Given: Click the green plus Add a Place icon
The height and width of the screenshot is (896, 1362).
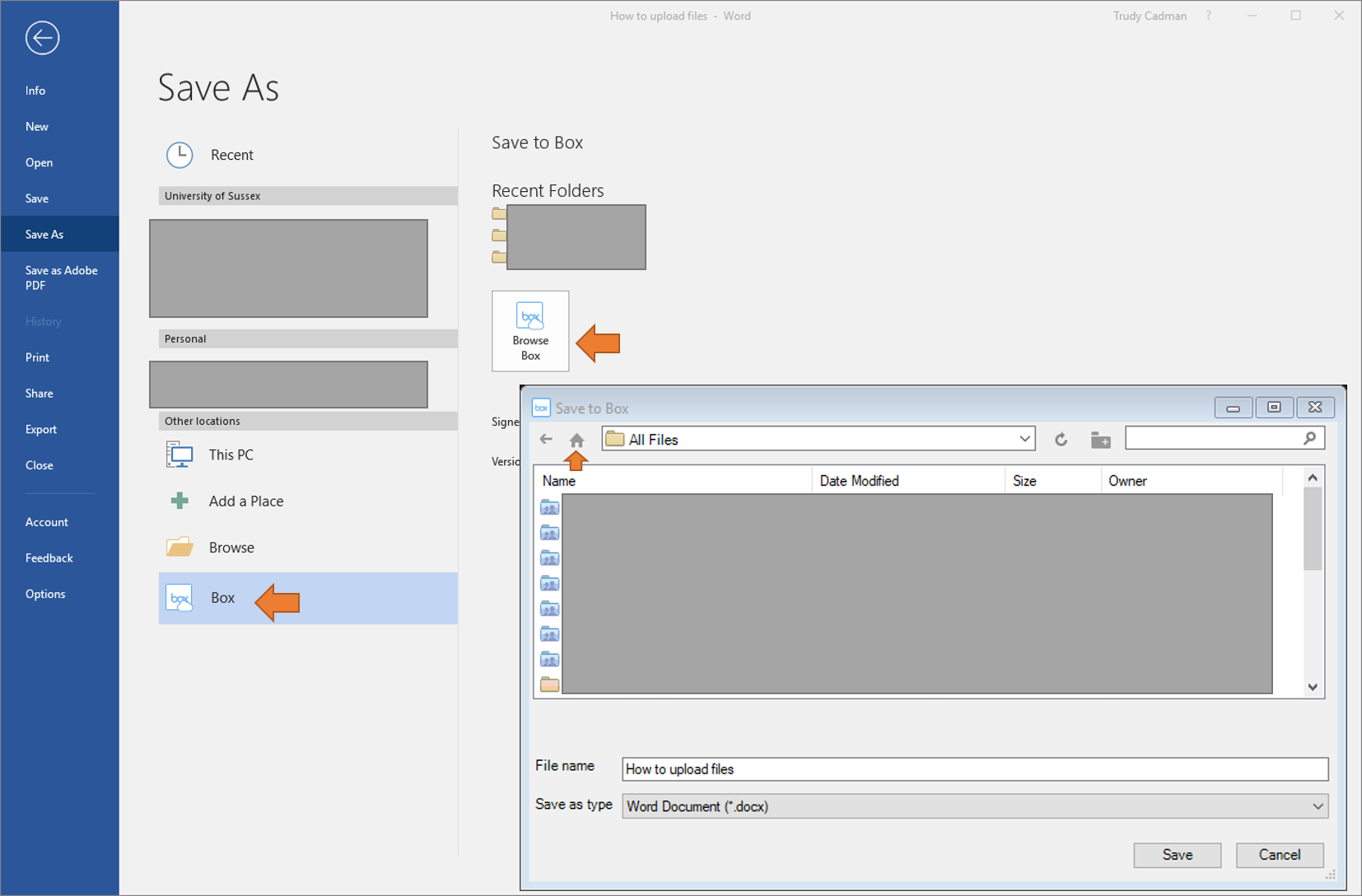Looking at the screenshot, I should pos(180,501).
